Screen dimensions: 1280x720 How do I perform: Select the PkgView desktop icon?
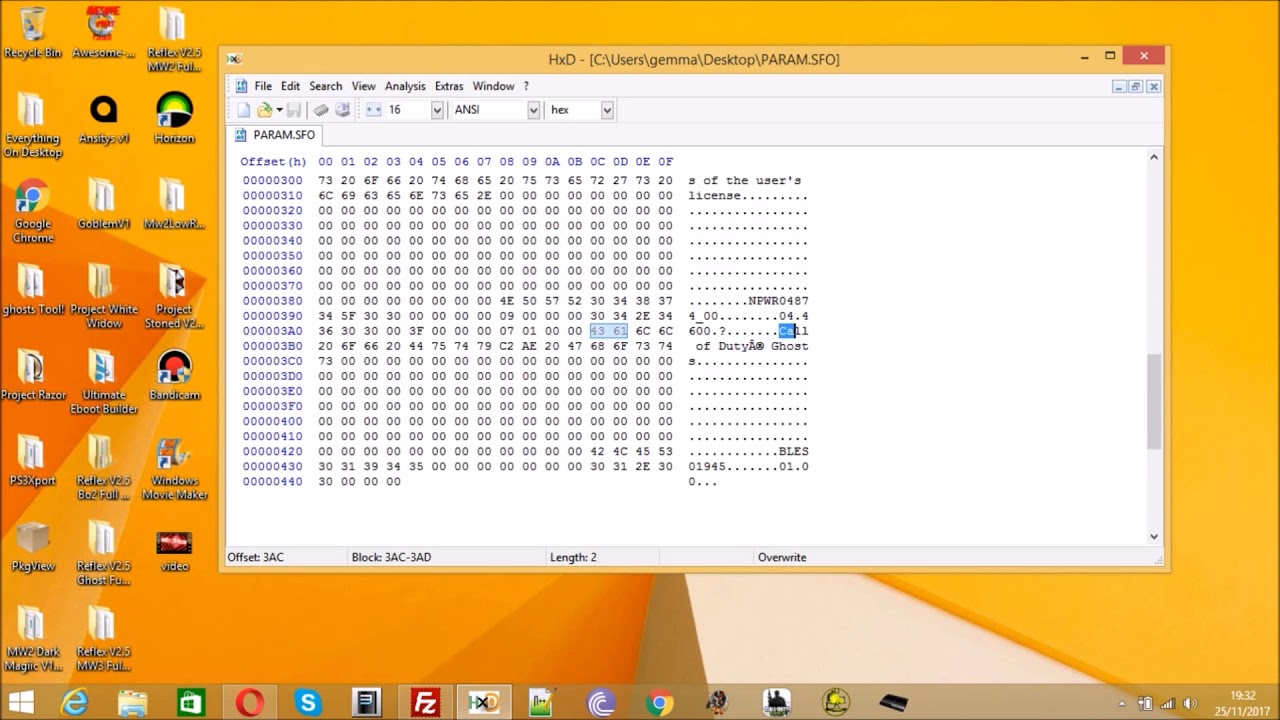(x=33, y=546)
